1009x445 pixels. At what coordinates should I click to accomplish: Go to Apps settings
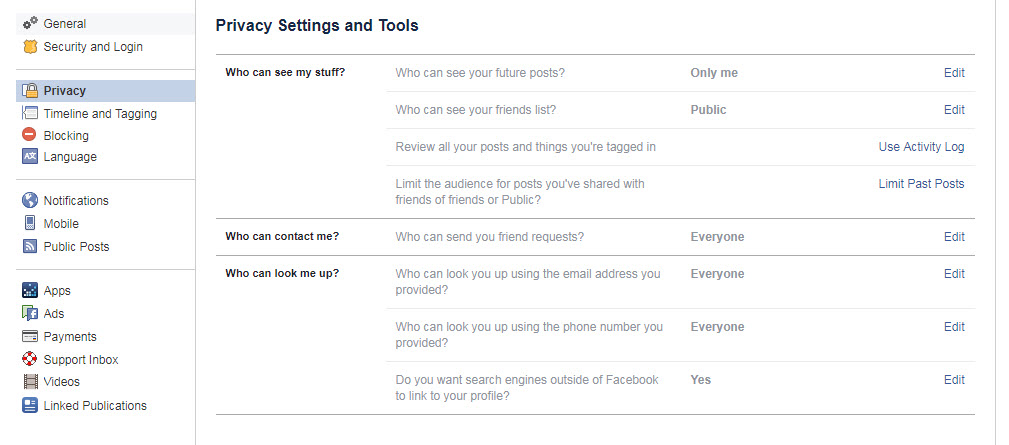tap(57, 291)
